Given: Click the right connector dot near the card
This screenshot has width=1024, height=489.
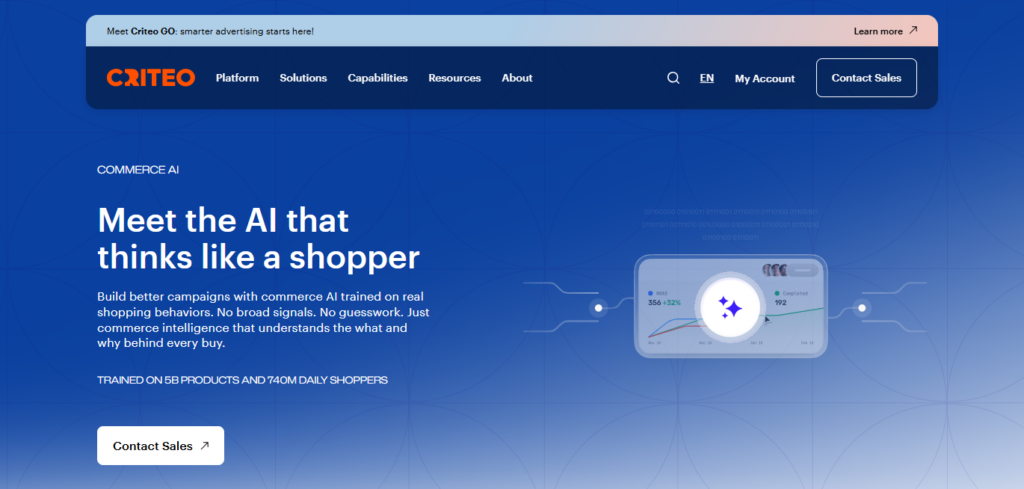Looking at the screenshot, I should tap(862, 308).
